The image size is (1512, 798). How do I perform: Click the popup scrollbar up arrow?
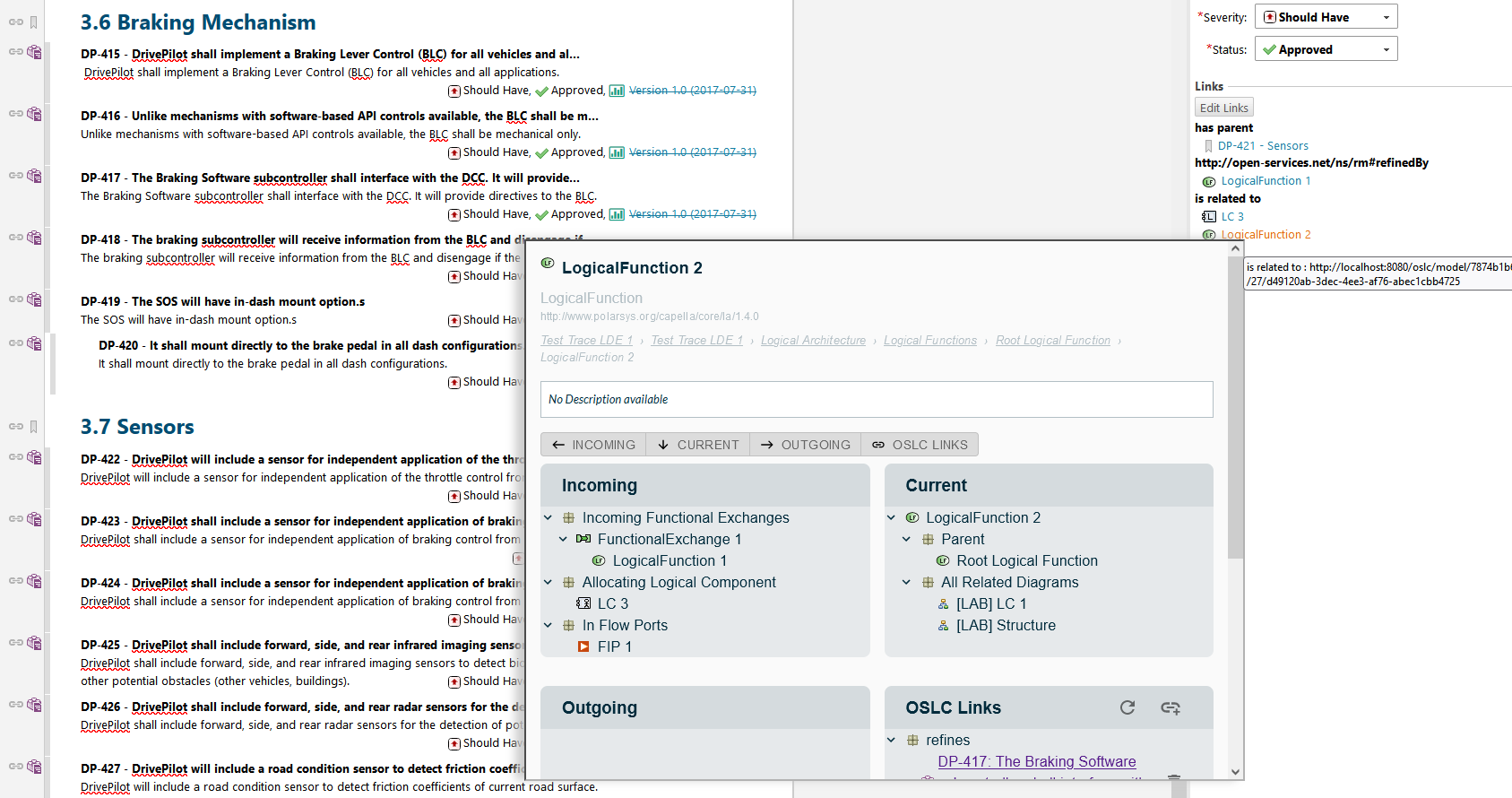point(1235,248)
